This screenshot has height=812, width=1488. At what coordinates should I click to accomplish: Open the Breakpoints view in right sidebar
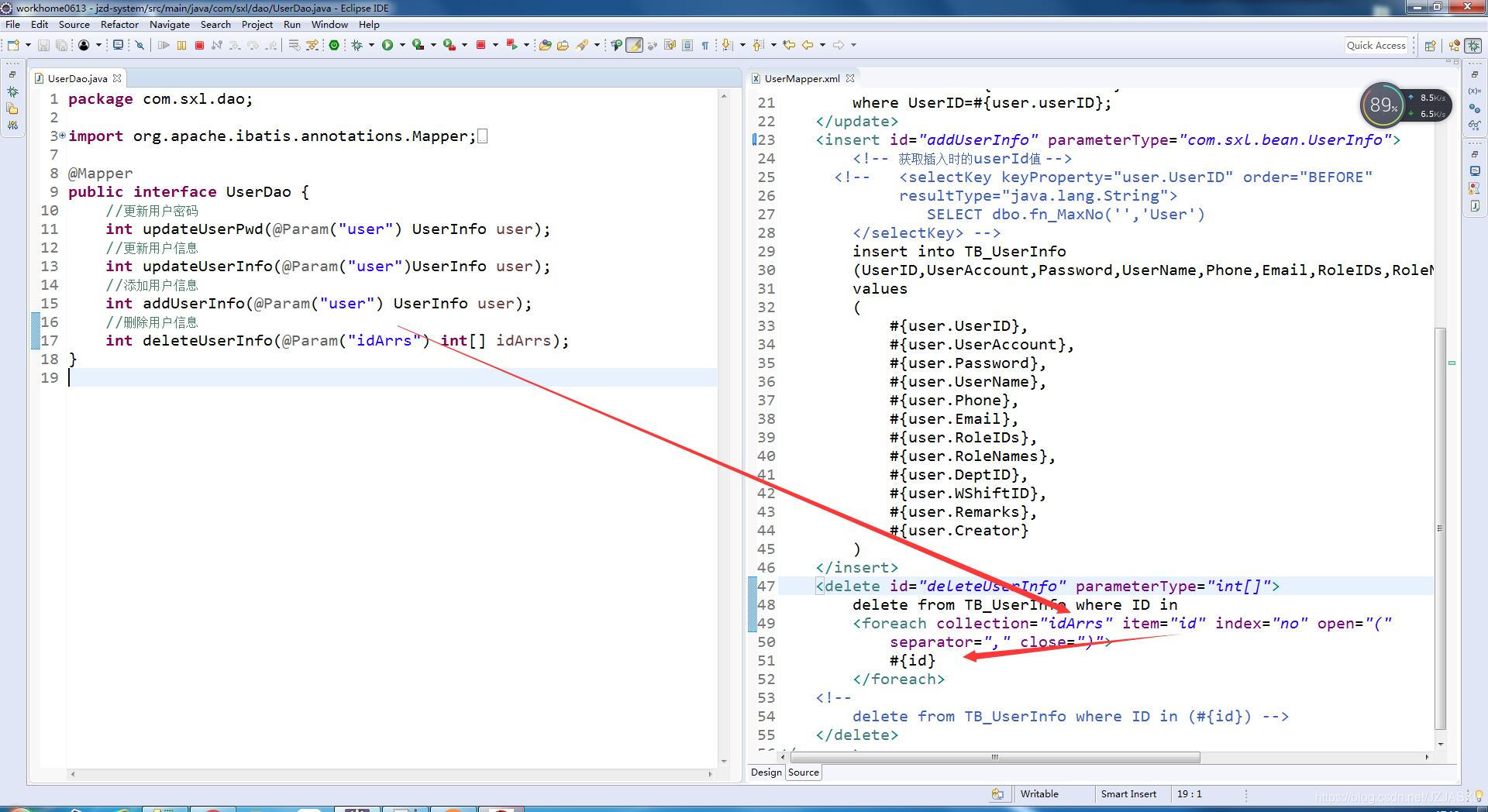pos(1475,108)
